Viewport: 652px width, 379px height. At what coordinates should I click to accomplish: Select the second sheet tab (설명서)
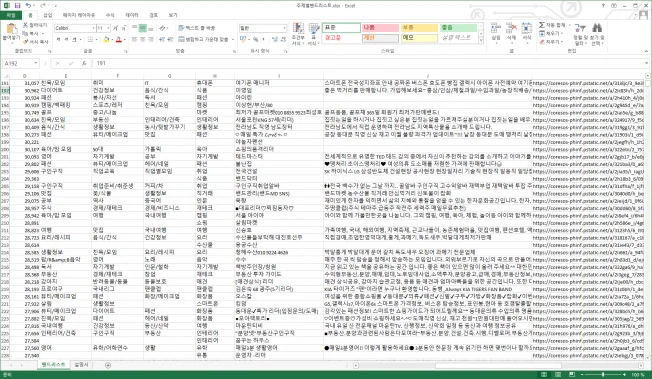coord(81,365)
